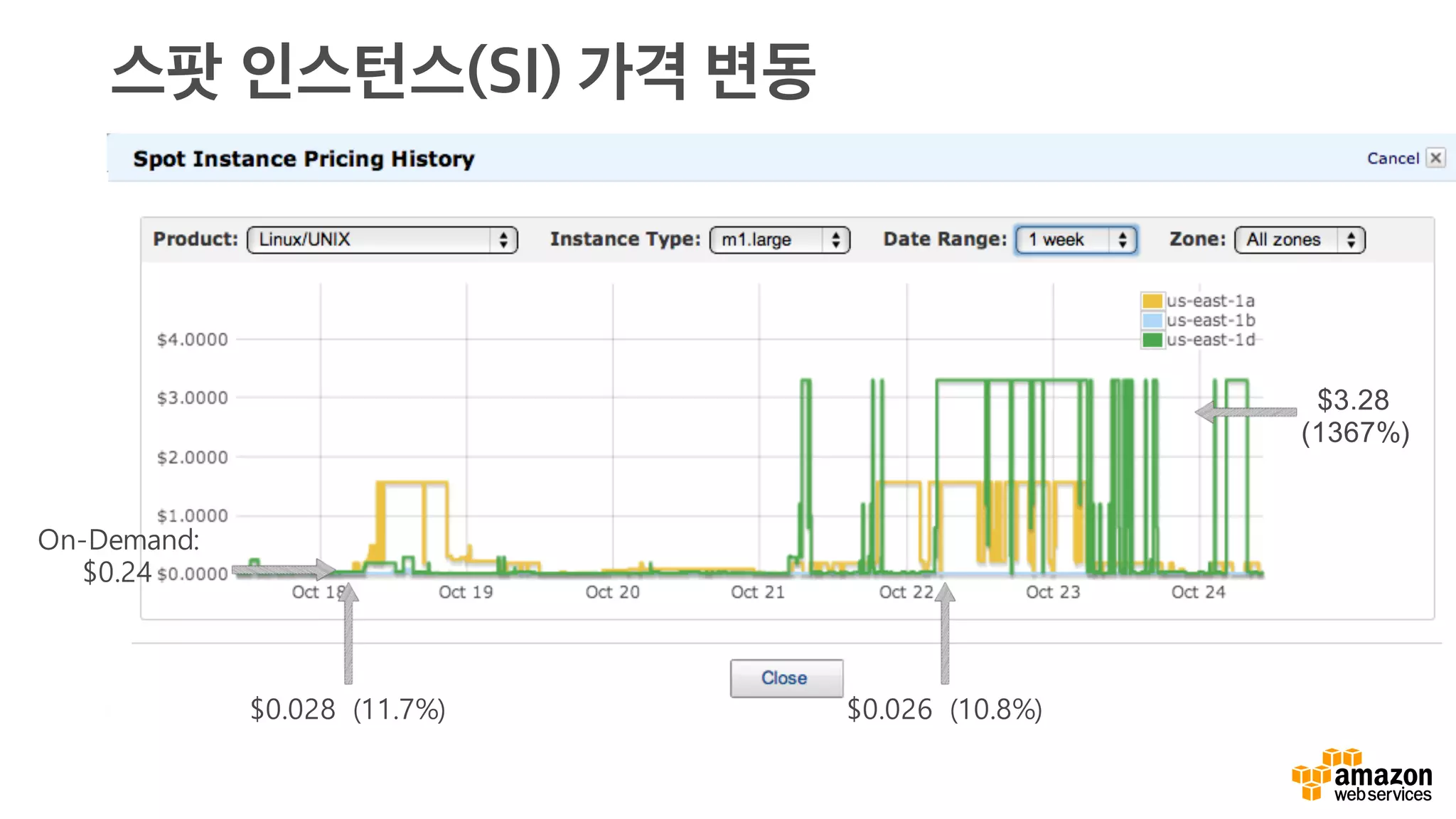1456x819 pixels.
Task: Click the us-east-1a legend label
Action: (1211, 301)
